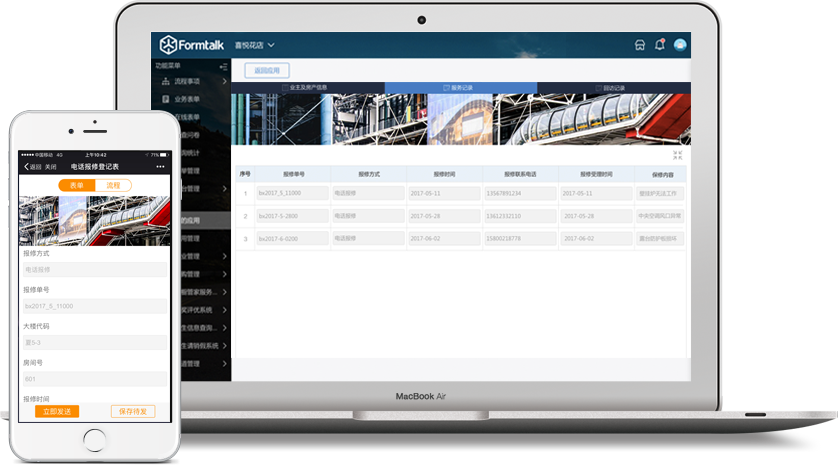Viewport: 838px width, 465px height.
Task: Collapse the sidebar via the 功能菜单 toggle icon
Action: pyautogui.click(x=223, y=66)
